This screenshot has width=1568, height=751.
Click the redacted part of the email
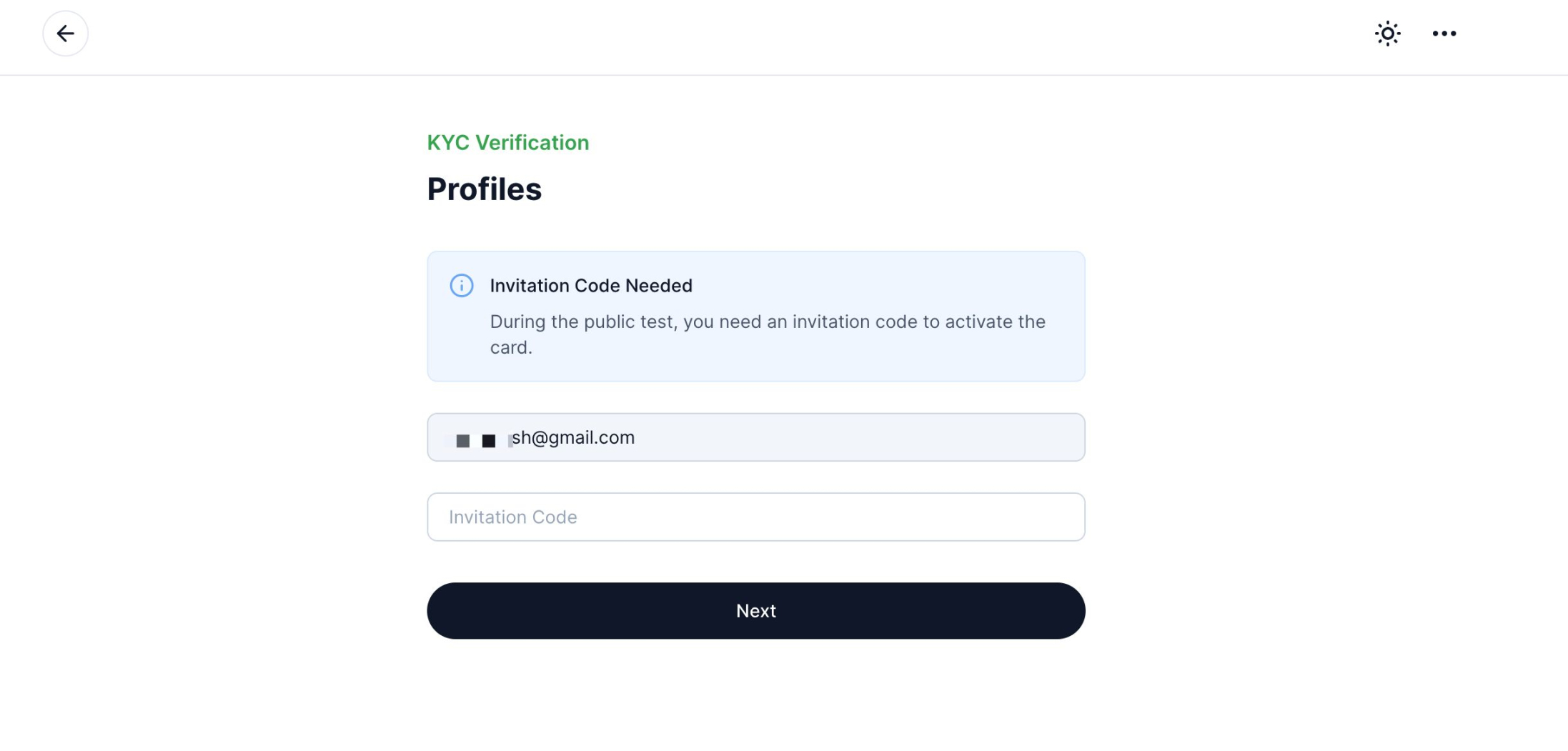tap(477, 440)
